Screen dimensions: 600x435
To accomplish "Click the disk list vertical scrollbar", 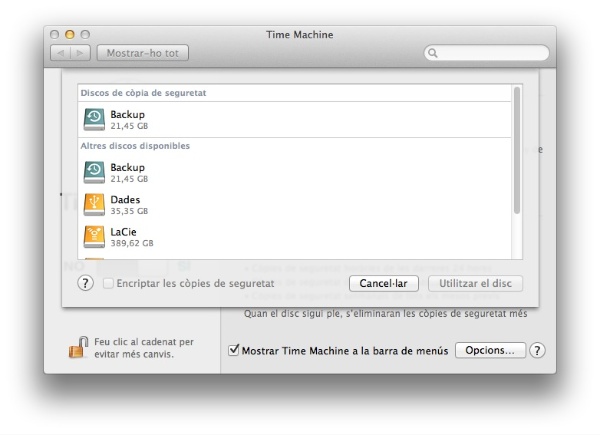I will tap(517, 150).
